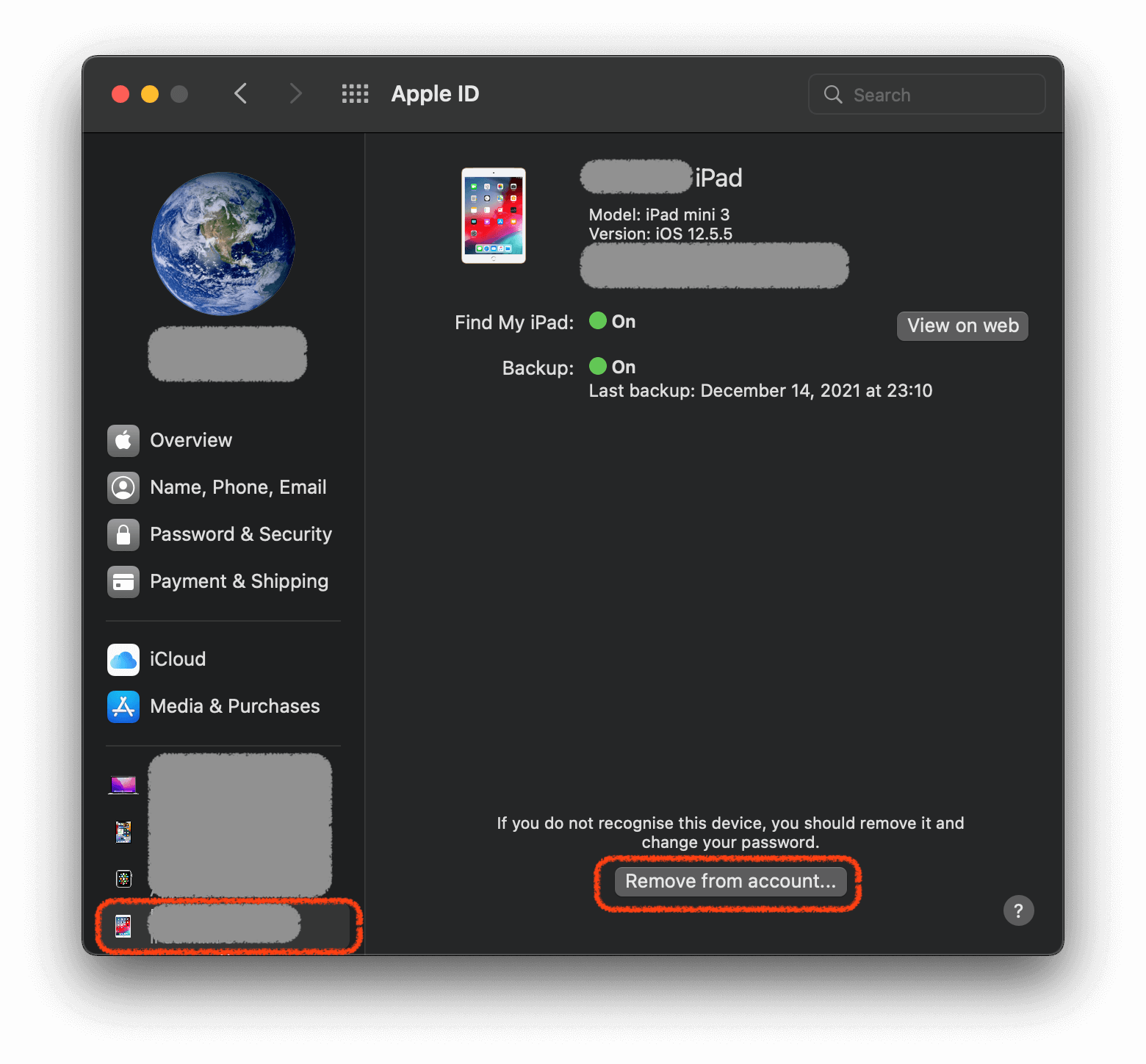Select the Apple Watch device in sidebar
This screenshot has height=1064, width=1146.
tap(123, 879)
